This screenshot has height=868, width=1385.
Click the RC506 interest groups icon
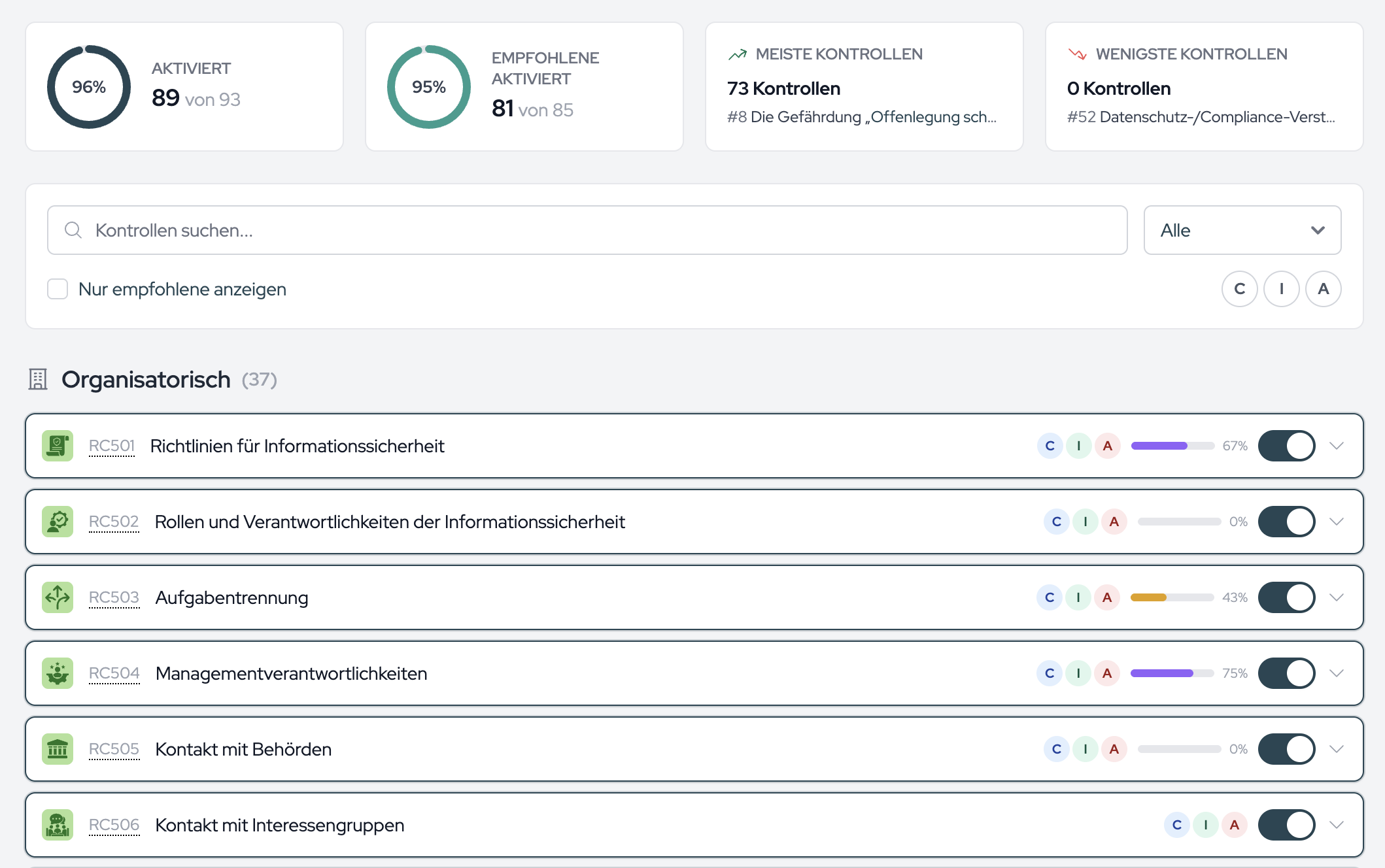[x=58, y=825]
